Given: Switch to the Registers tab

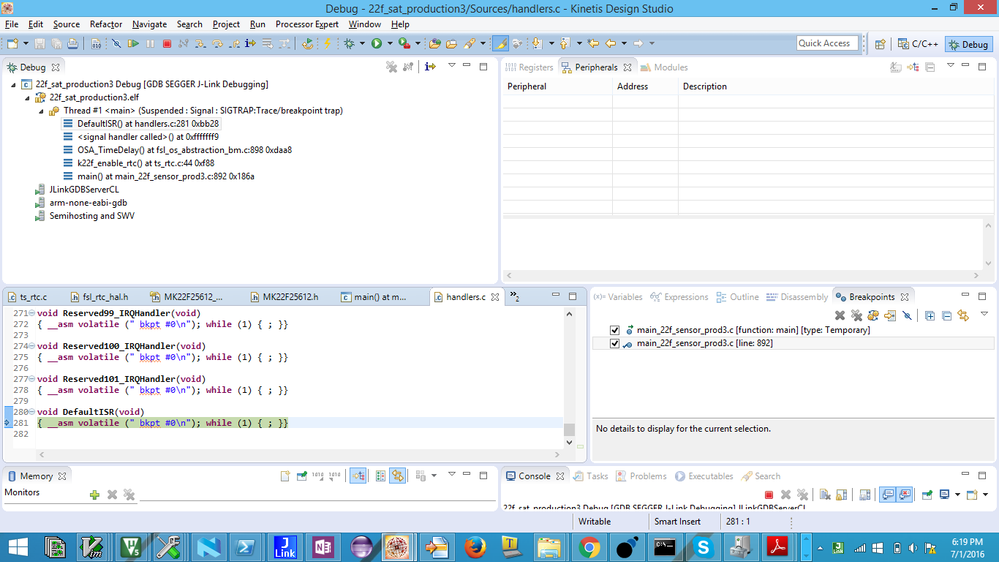Looking at the screenshot, I should click(x=529, y=67).
